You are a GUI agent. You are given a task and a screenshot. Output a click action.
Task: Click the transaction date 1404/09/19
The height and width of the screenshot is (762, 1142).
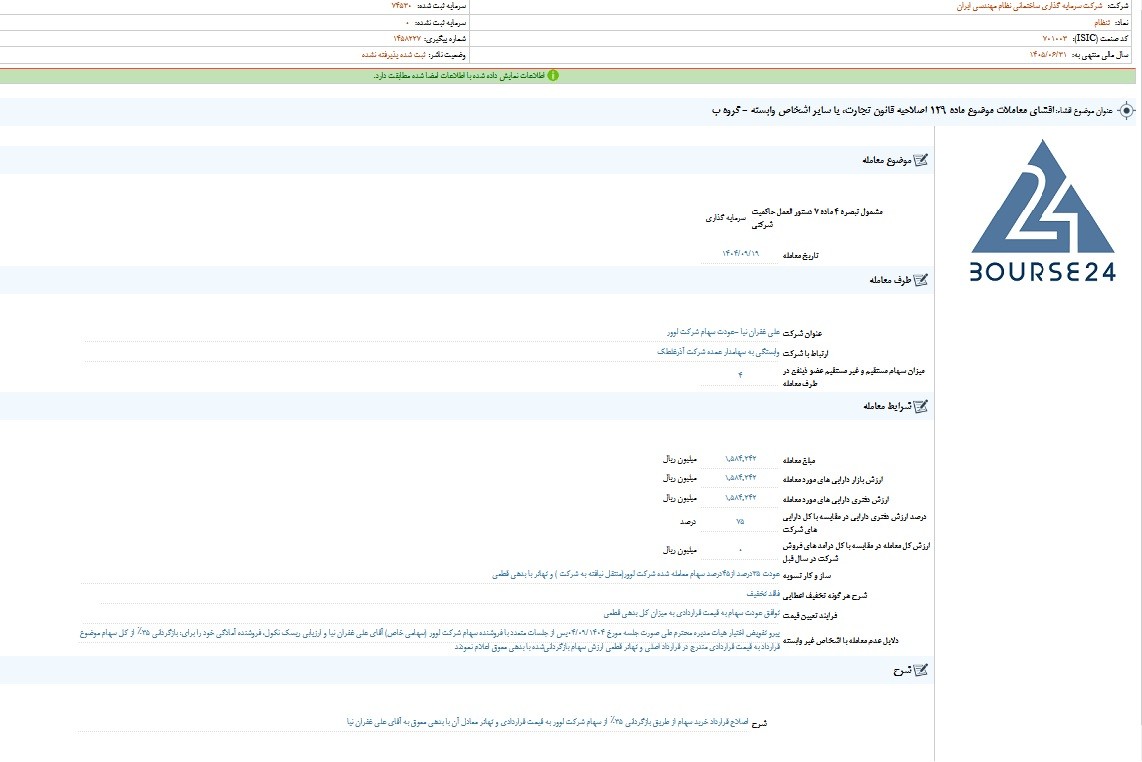740,254
